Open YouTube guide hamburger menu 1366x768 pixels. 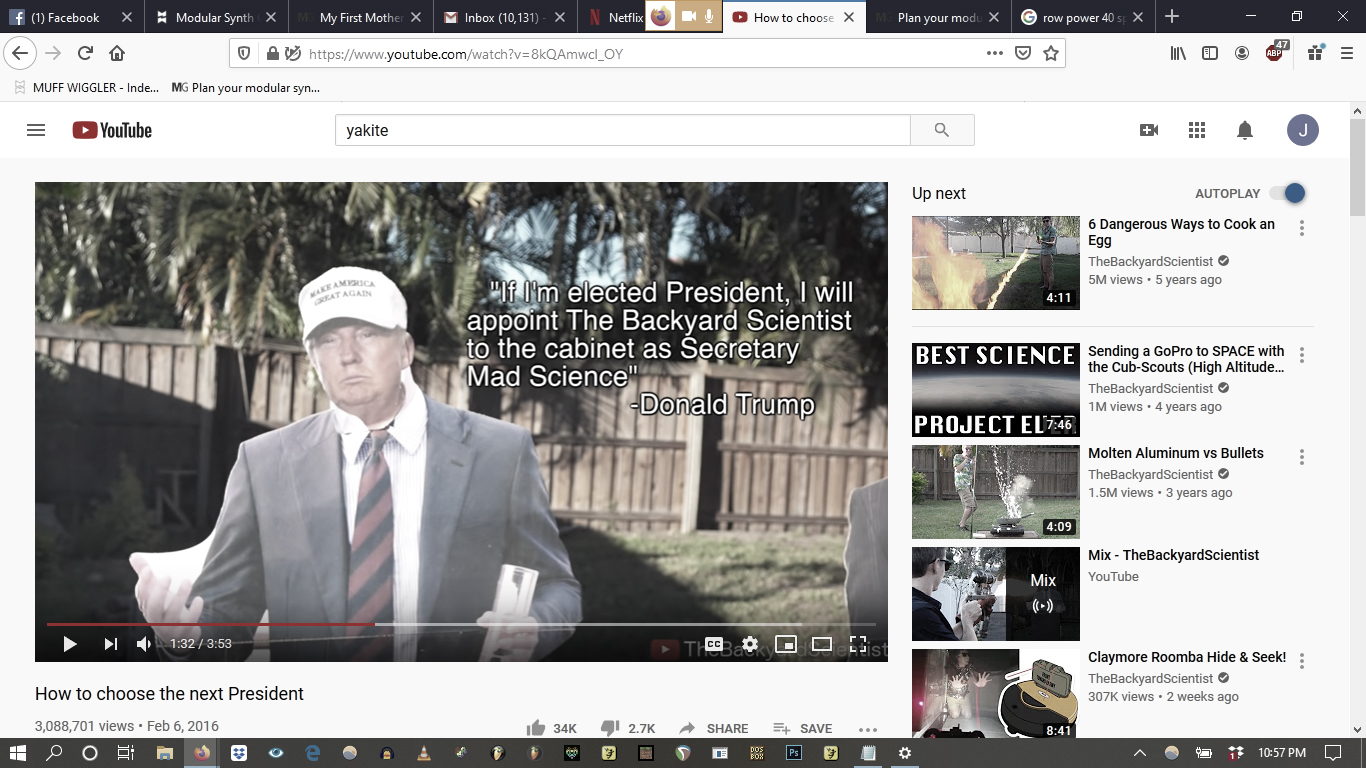coord(36,130)
